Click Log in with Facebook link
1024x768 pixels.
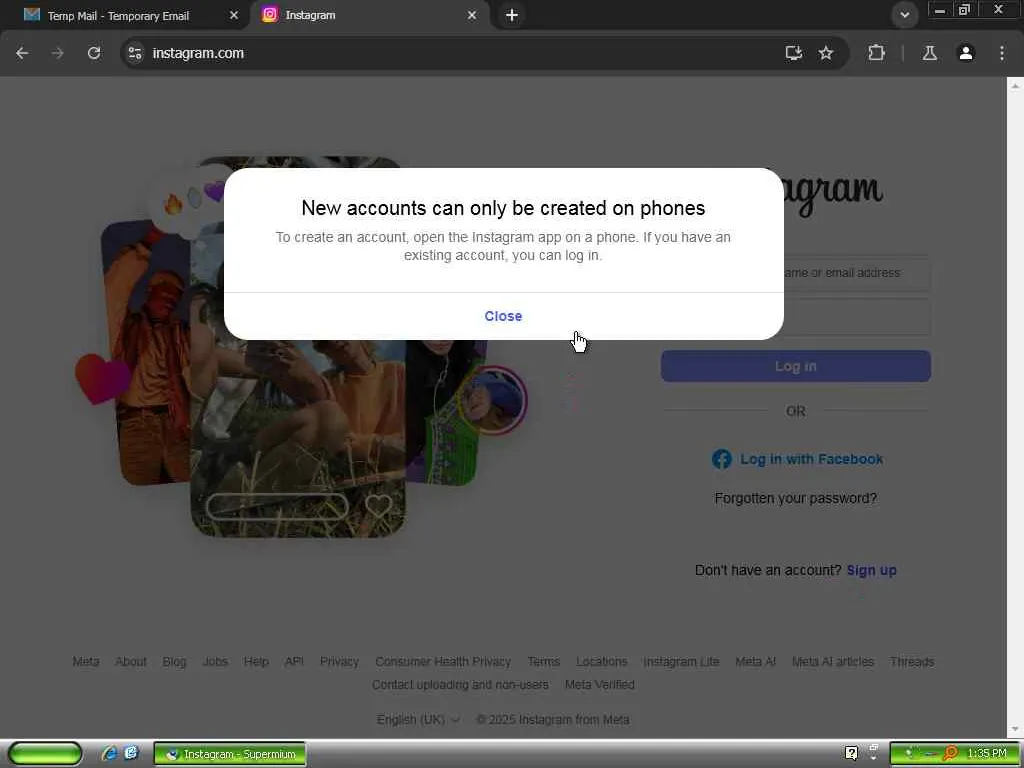pos(811,459)
